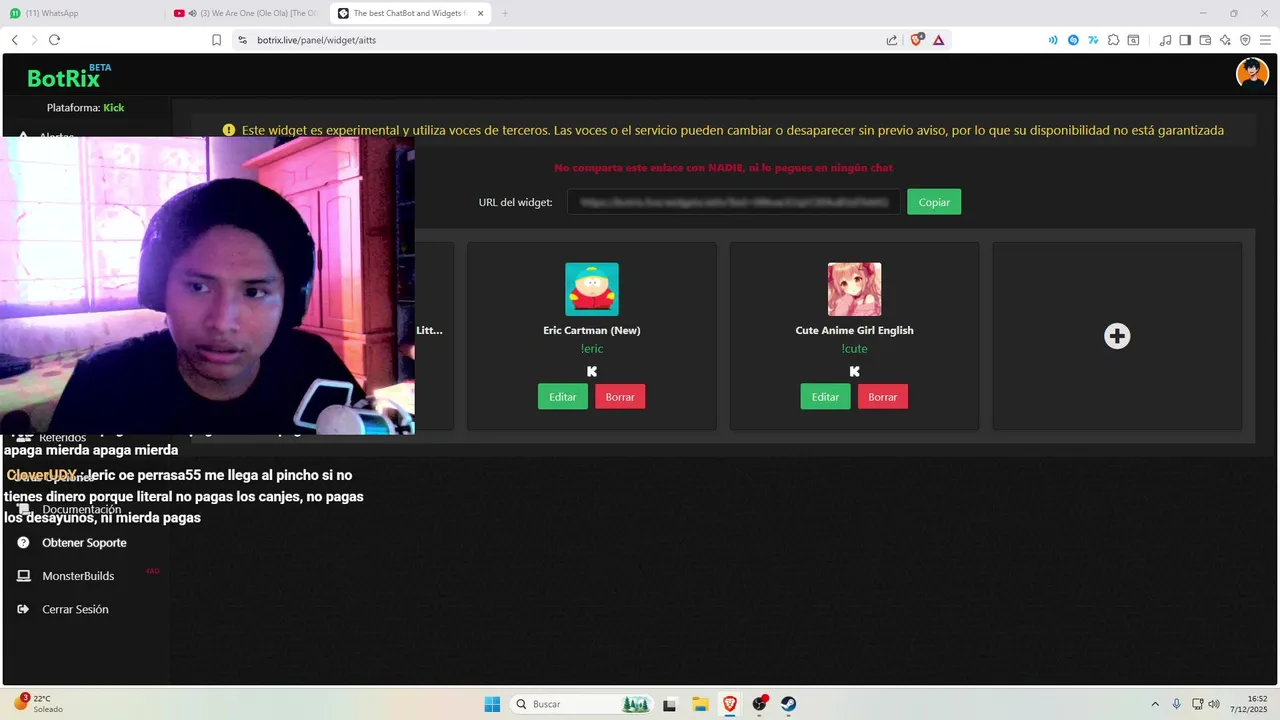
Task: Click the Brave VPN shield icon
Action: point(1245,40)
